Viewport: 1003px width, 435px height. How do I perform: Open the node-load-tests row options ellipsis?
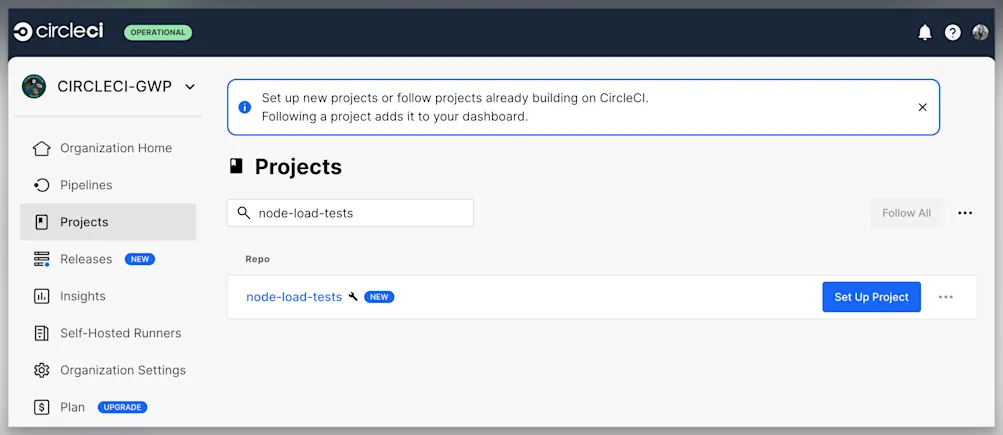pos(946,297)
